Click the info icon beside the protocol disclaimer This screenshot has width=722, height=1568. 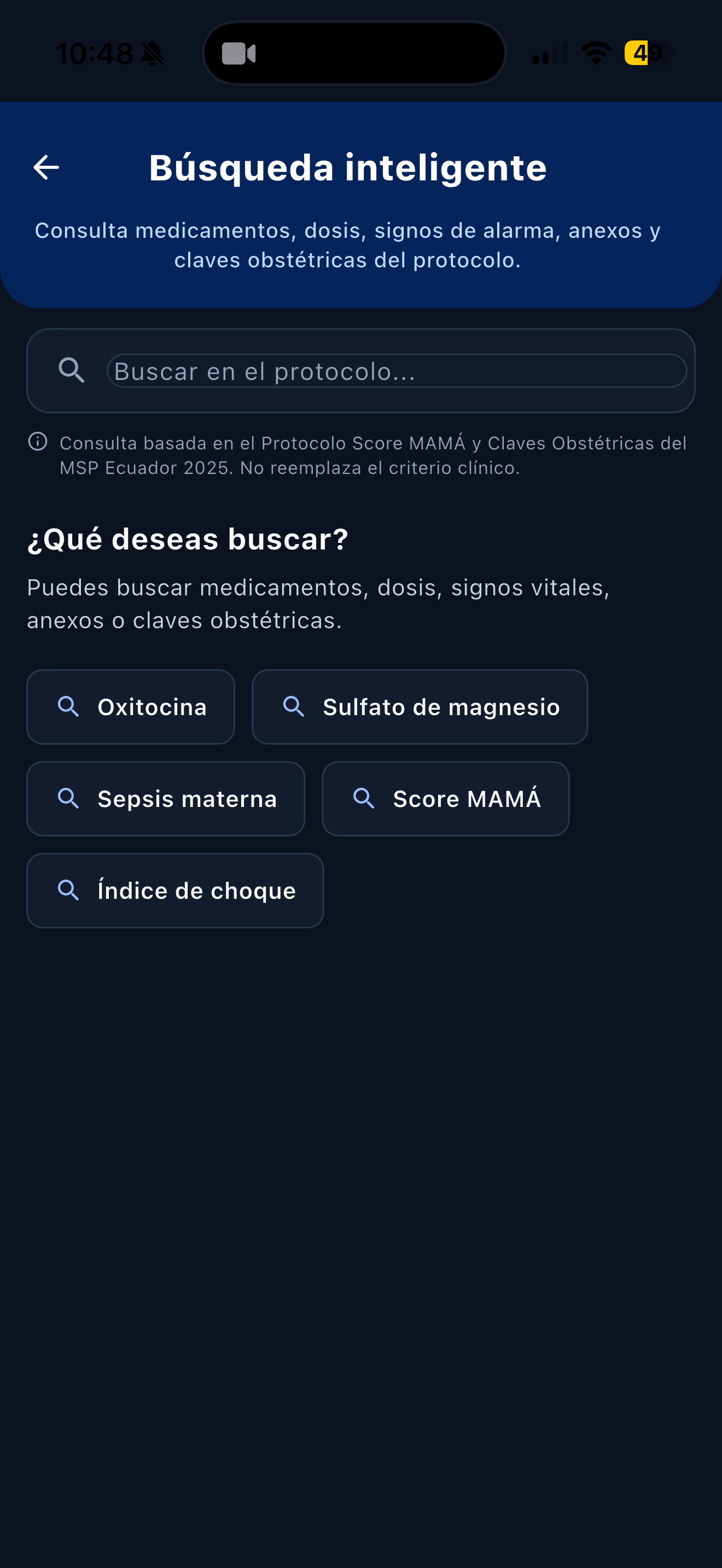pyautogui.click(x=38, y=441)
